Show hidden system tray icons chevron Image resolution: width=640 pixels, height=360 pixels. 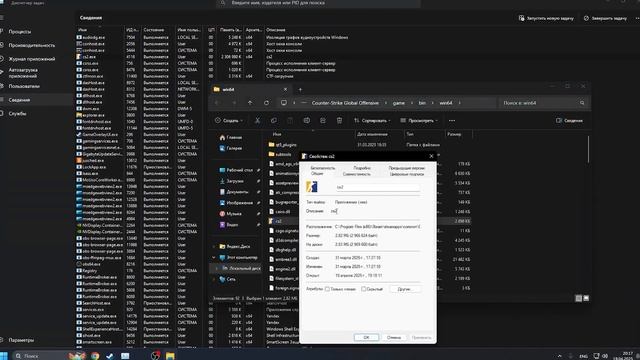click(x=559, y=356)
